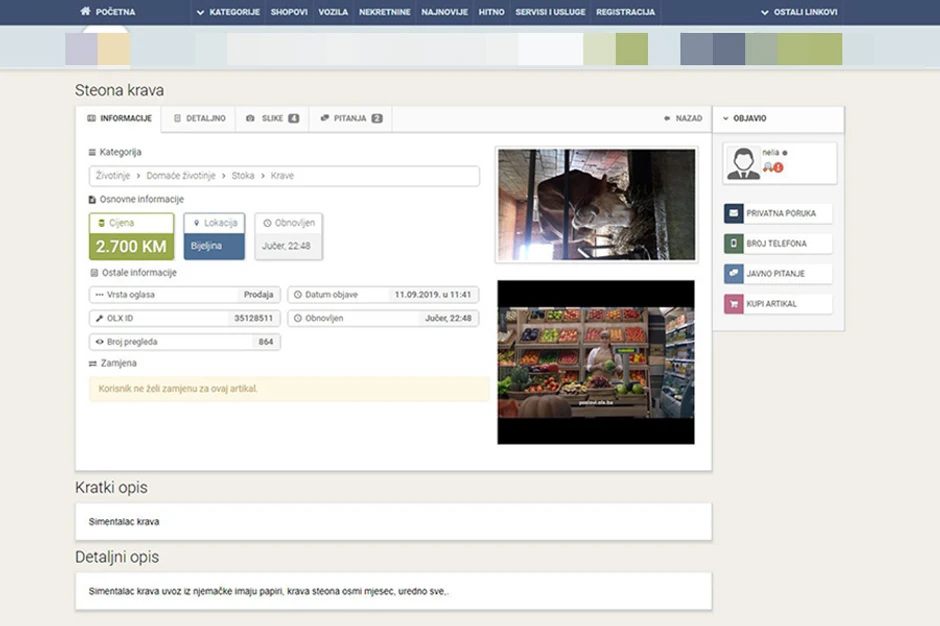Click the speech bubble icon for Javno pitanje

click(733, 273)
